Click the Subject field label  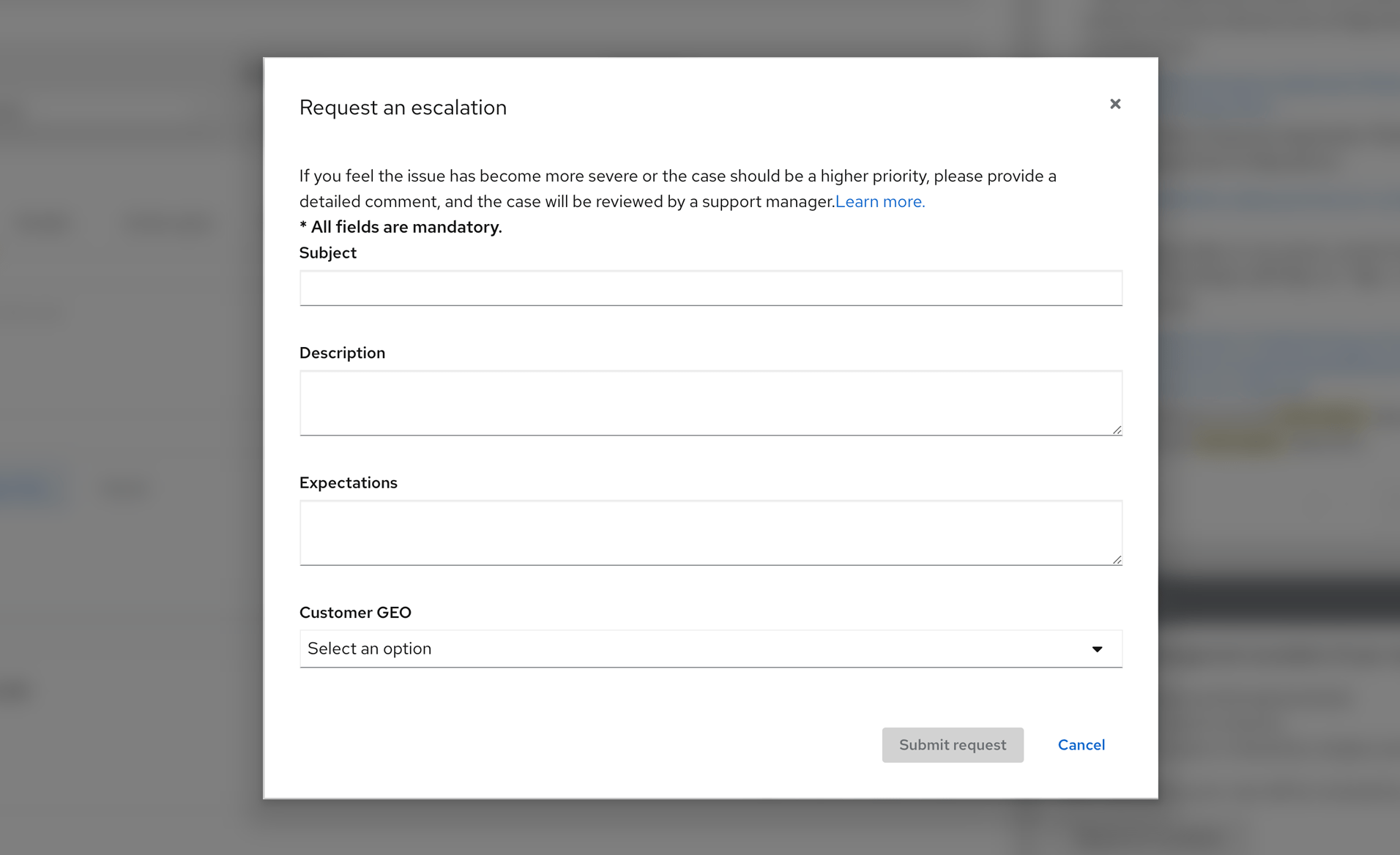point(327,253)
